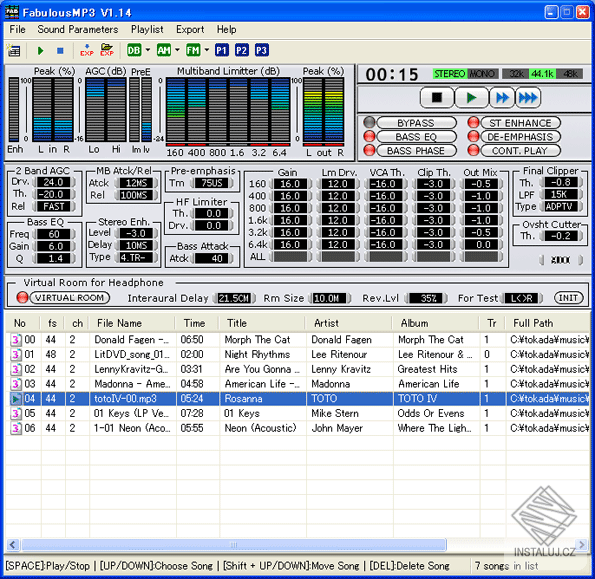The image size is (595, 579).
Task: Click the Pre-emphasis Tm 75US selector
Action: pos(212,183)
